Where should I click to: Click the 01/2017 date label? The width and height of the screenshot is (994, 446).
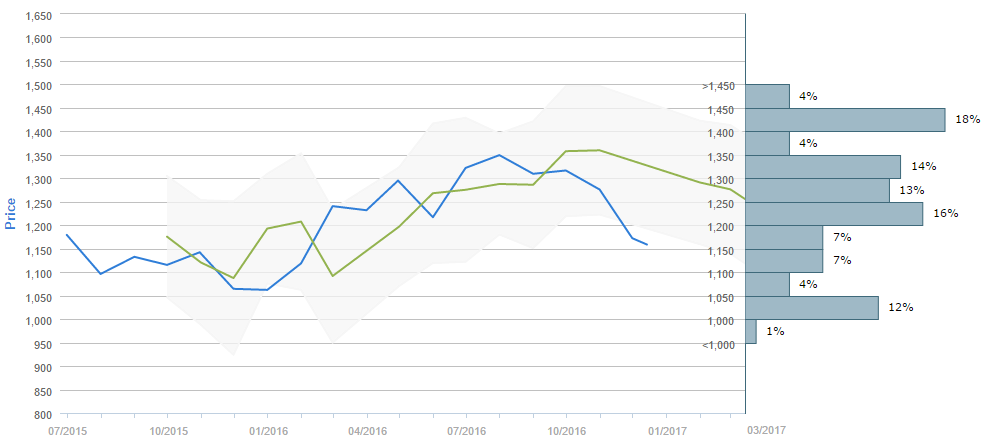pyautogui.click(x=666, y=431)
